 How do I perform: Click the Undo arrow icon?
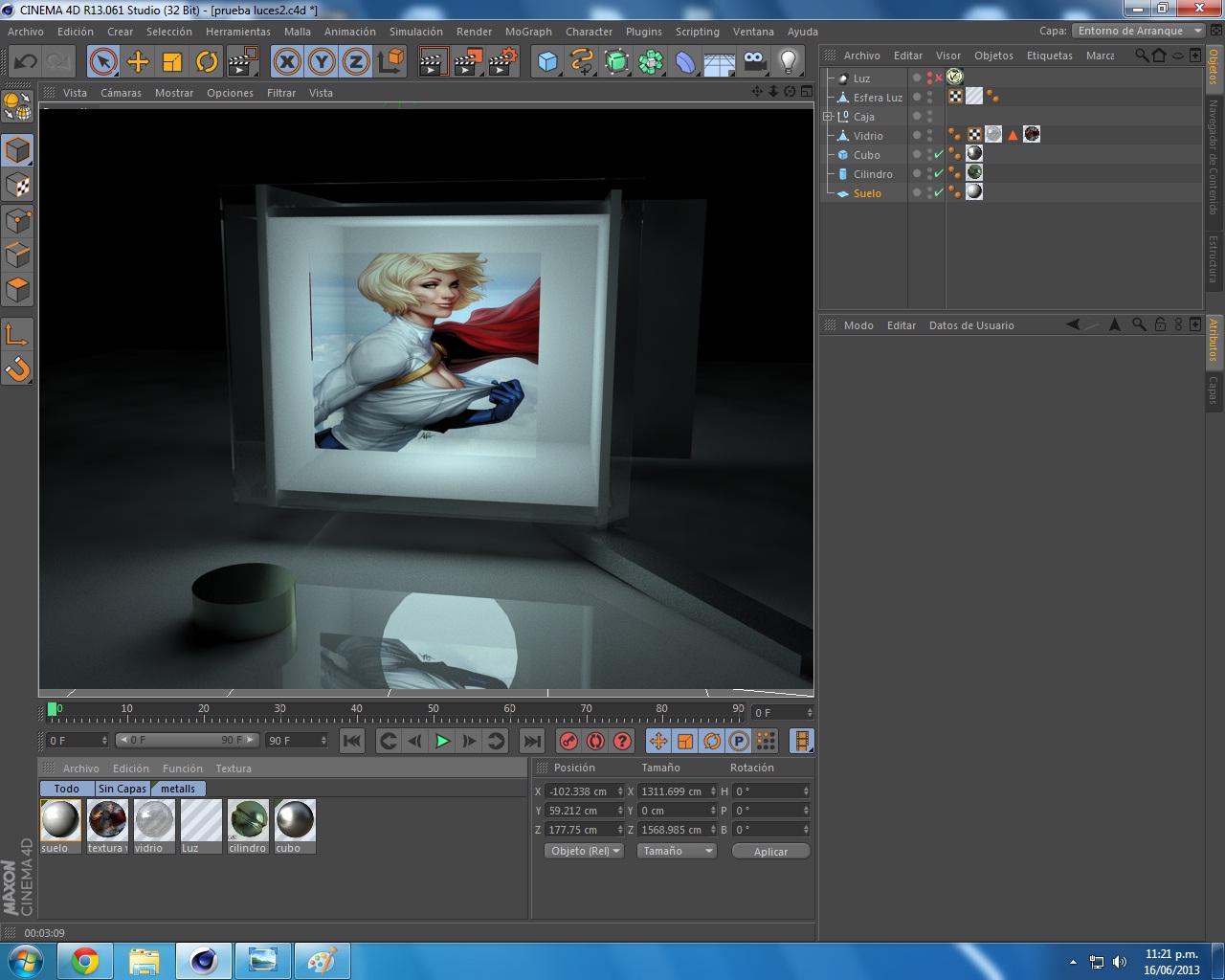(x=25, y=62)
